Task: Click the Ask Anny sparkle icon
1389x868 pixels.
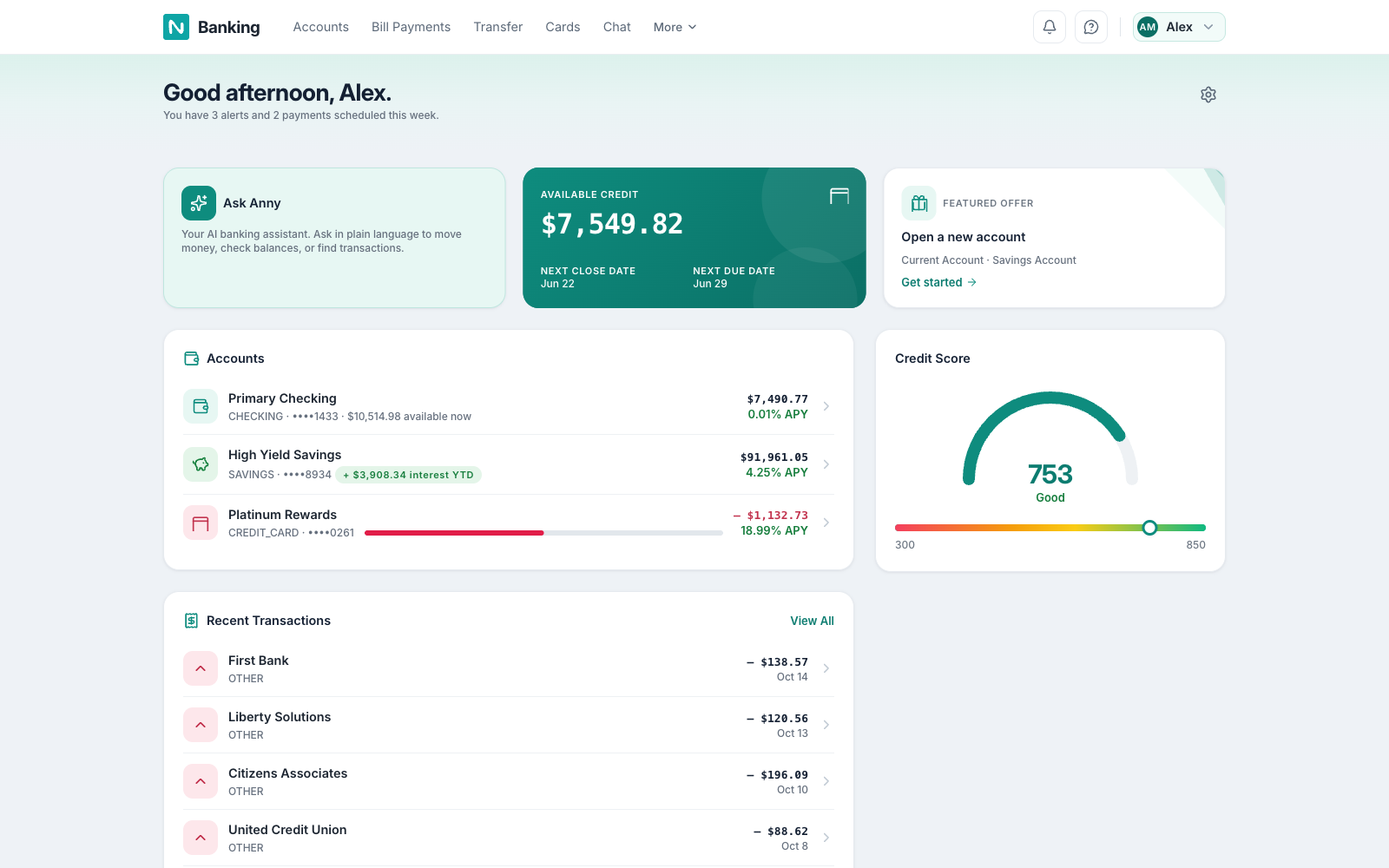Action: pyautogui.click(x=199, y=203)
